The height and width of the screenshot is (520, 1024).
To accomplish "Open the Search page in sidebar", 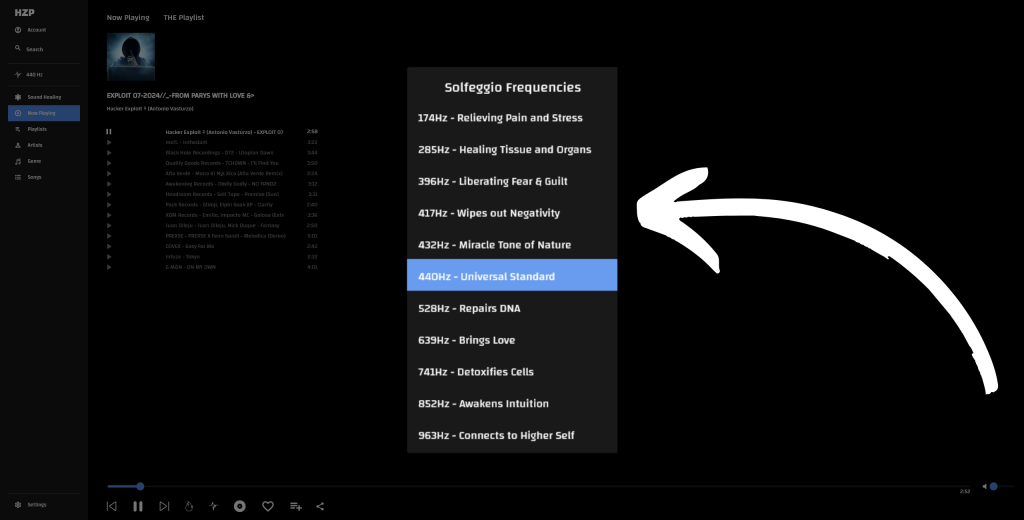I will (34, 49).
